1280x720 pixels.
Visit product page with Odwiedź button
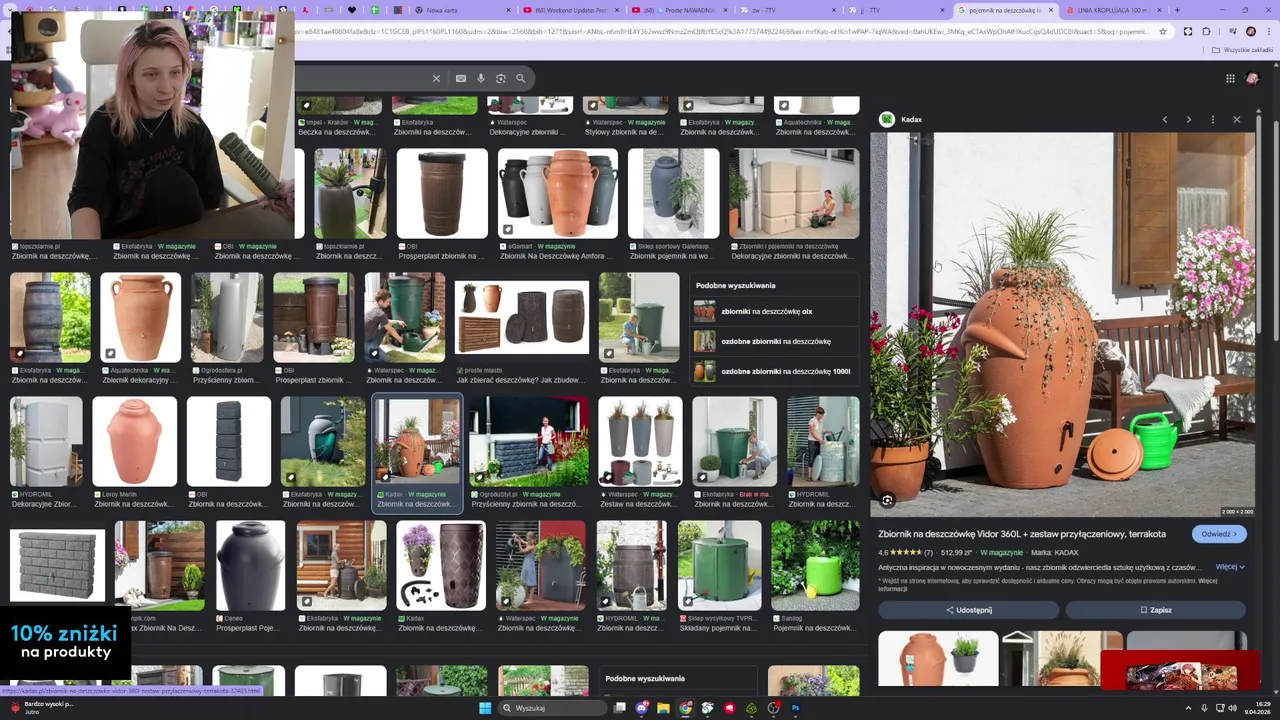[x=1219, y=534]
